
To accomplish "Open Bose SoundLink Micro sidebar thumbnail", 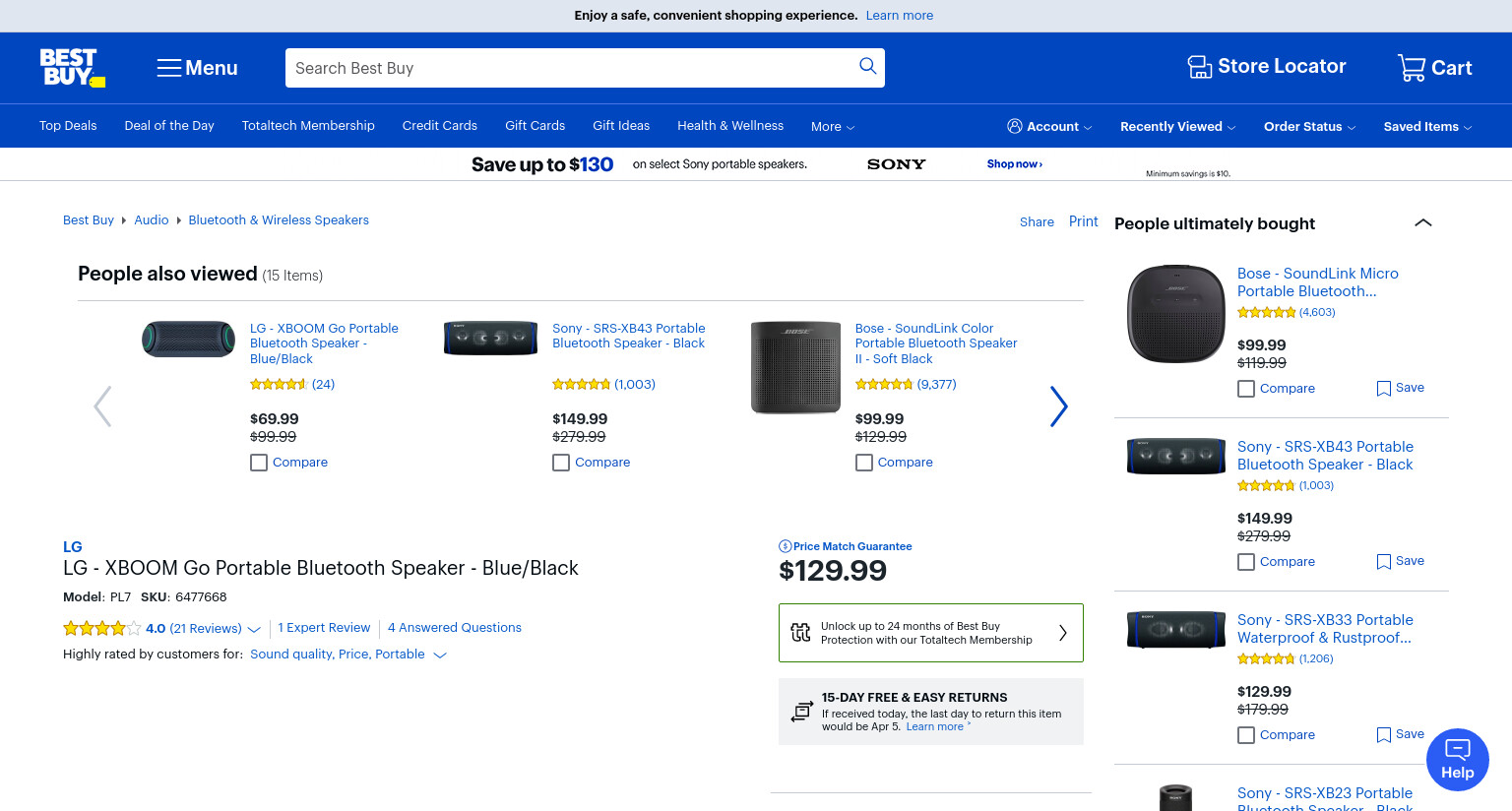I will [1176, 314].
